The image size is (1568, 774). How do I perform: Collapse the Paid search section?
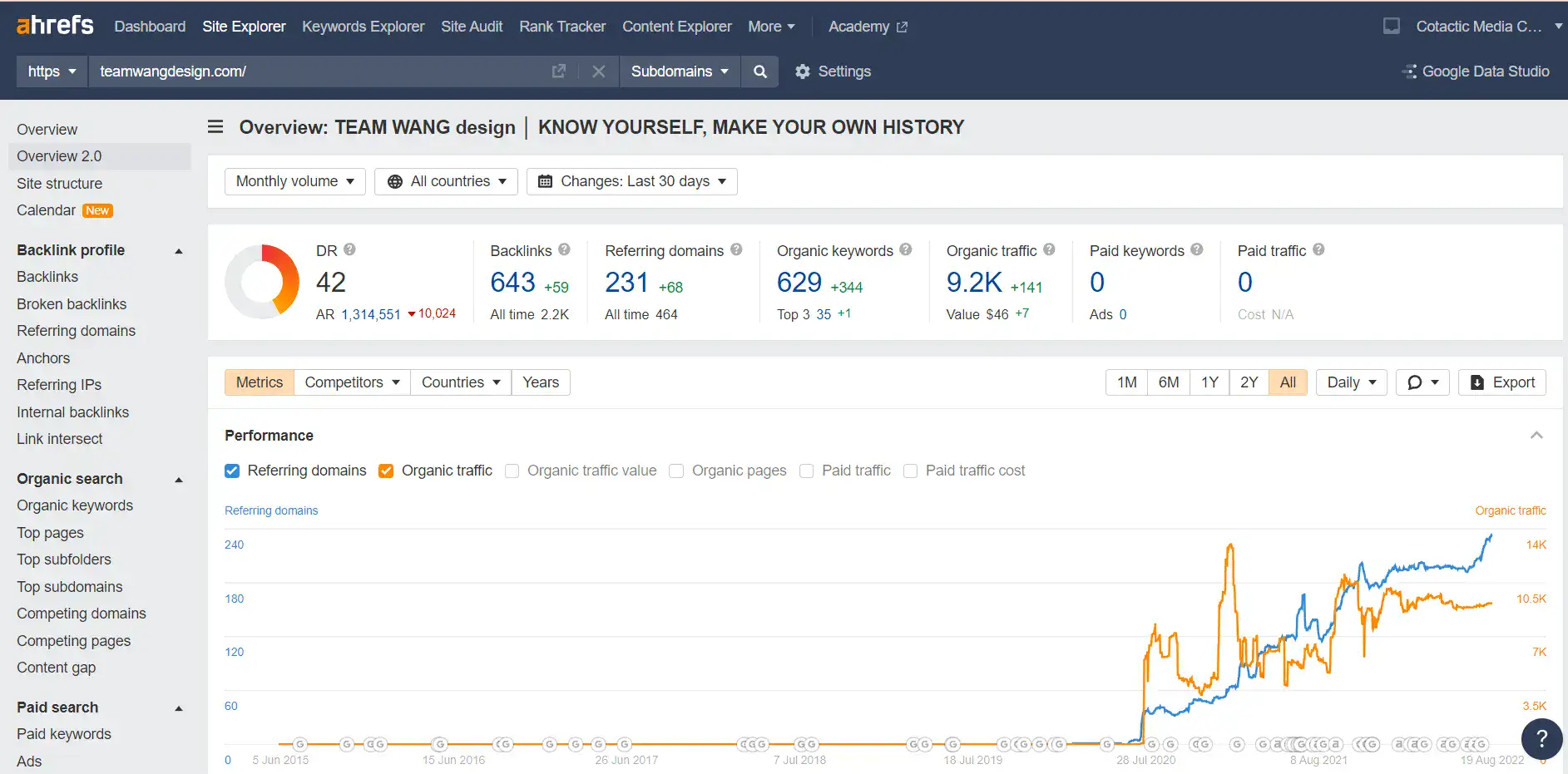click(x=178, y=707)
